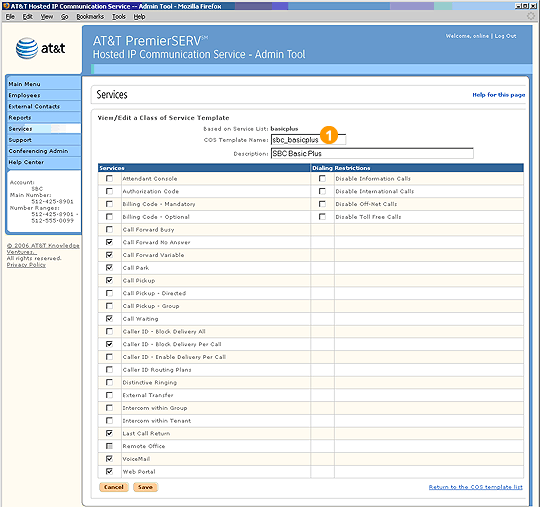Image resolution: width=540 pixels, height=507 pixels.
Task: Enable Call Forward Busy checkbox
Action: click(110, 229)
